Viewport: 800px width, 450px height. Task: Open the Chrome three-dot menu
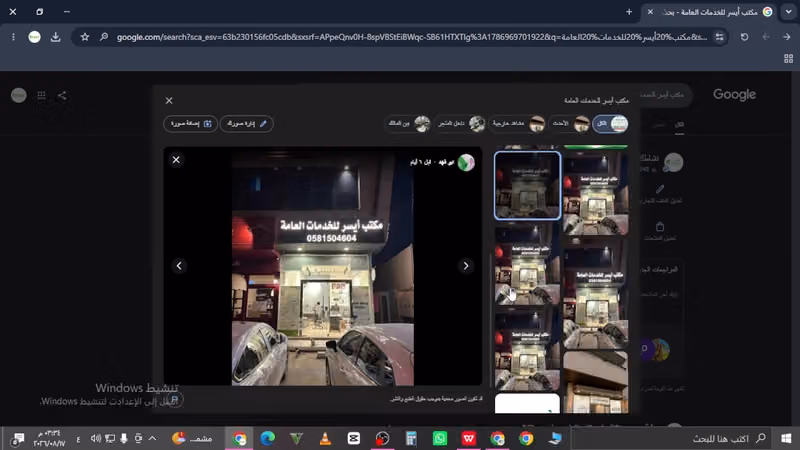[13, 37]
